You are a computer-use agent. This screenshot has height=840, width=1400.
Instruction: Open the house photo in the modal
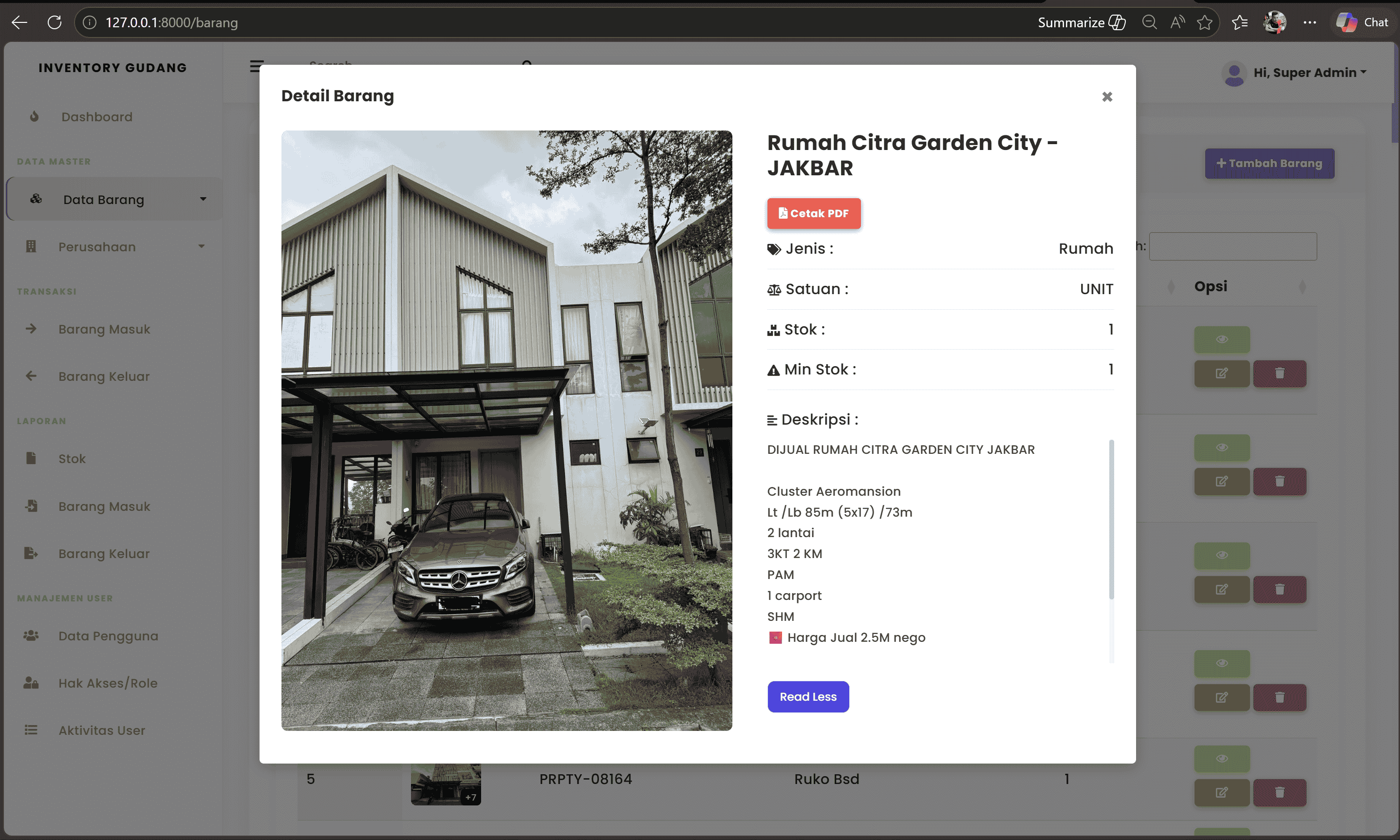click(506, 431)
